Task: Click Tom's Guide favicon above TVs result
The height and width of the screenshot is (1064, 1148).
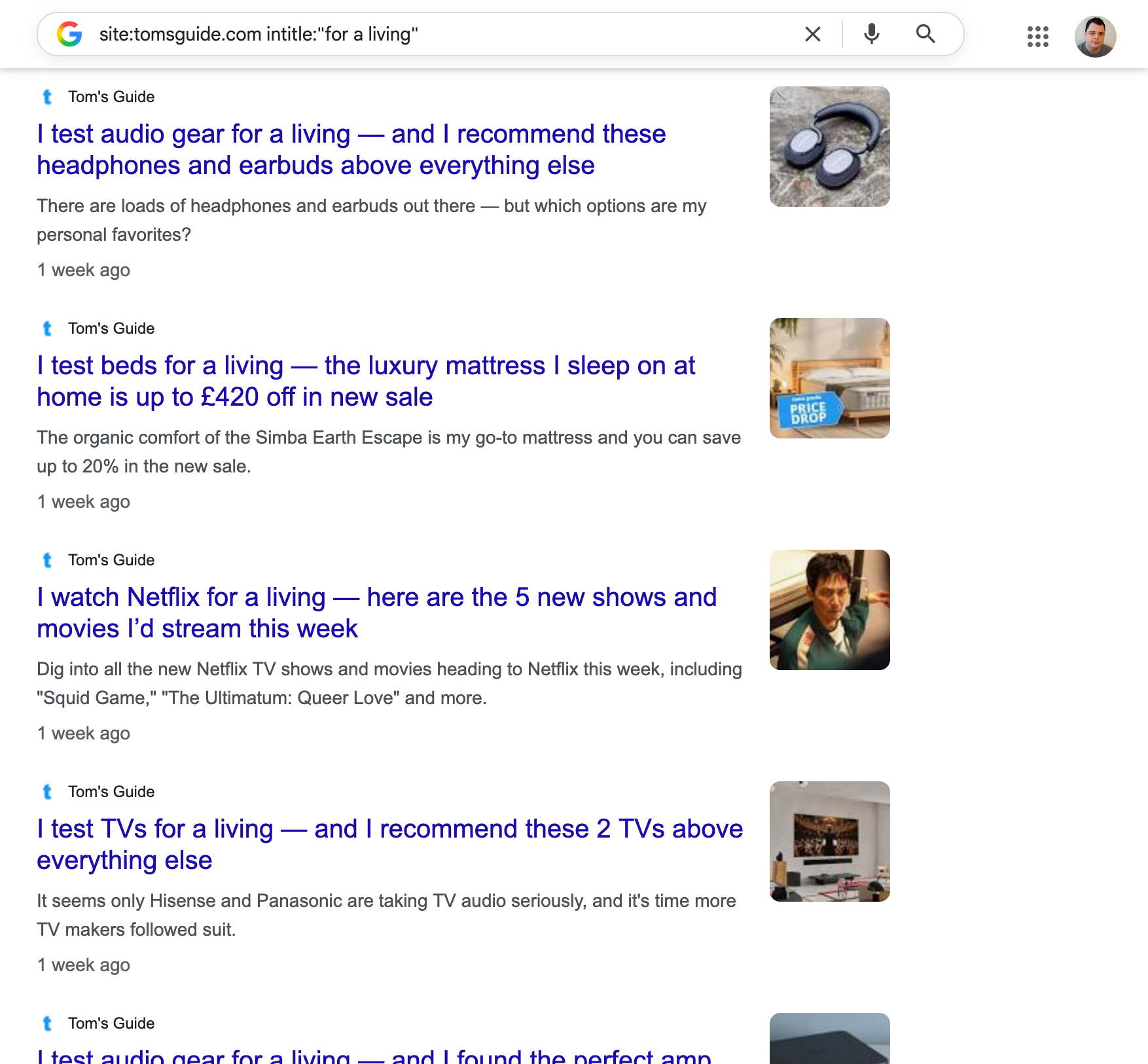Action: click(x=47, y=792)
